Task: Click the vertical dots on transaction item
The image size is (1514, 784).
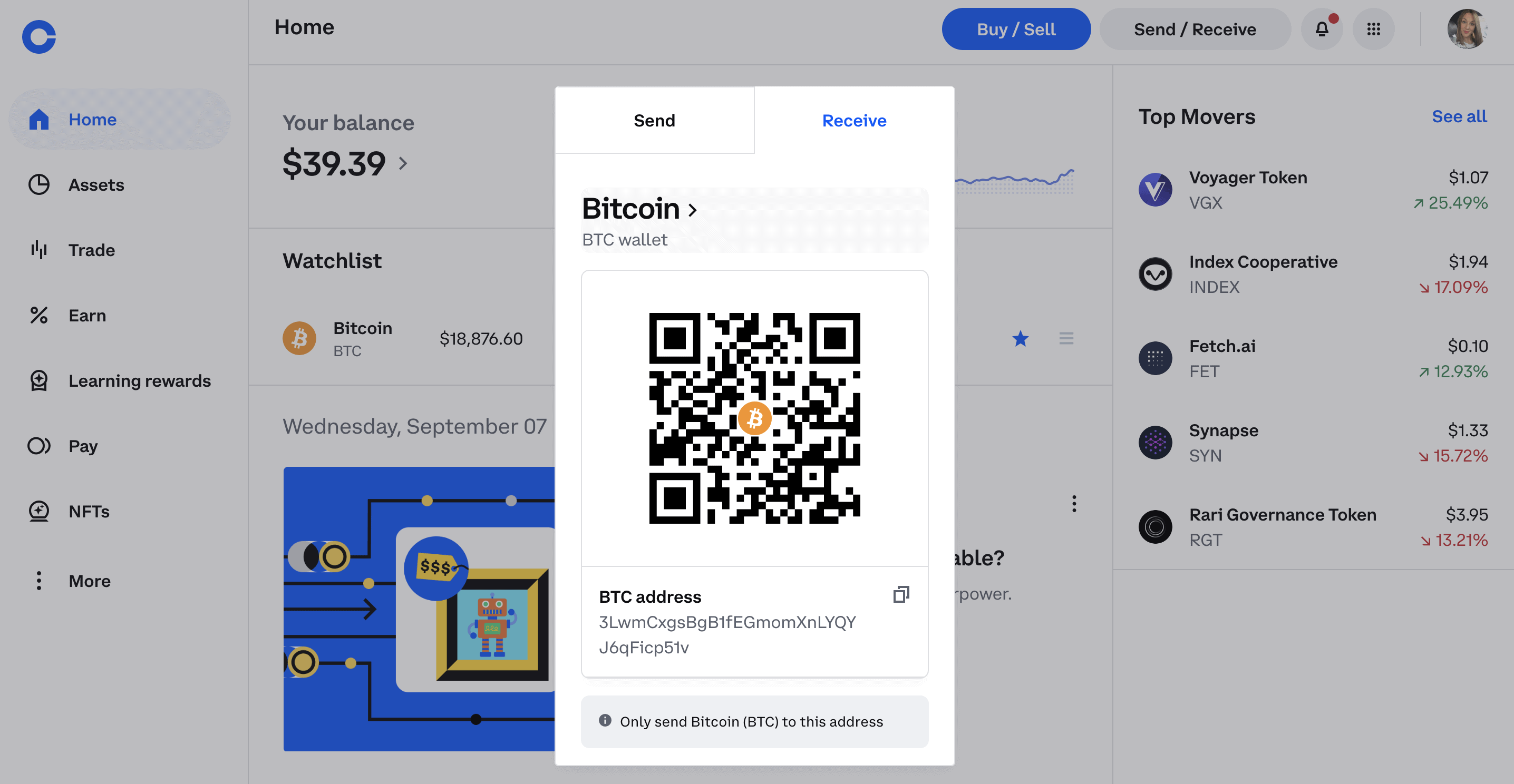Action: [x=1074, y=504]
